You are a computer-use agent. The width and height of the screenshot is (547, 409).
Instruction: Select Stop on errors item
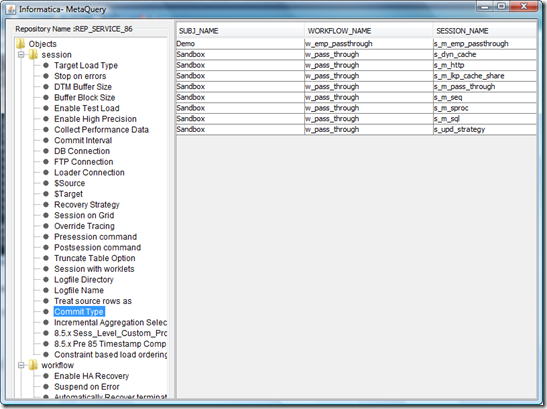(80, 76)
